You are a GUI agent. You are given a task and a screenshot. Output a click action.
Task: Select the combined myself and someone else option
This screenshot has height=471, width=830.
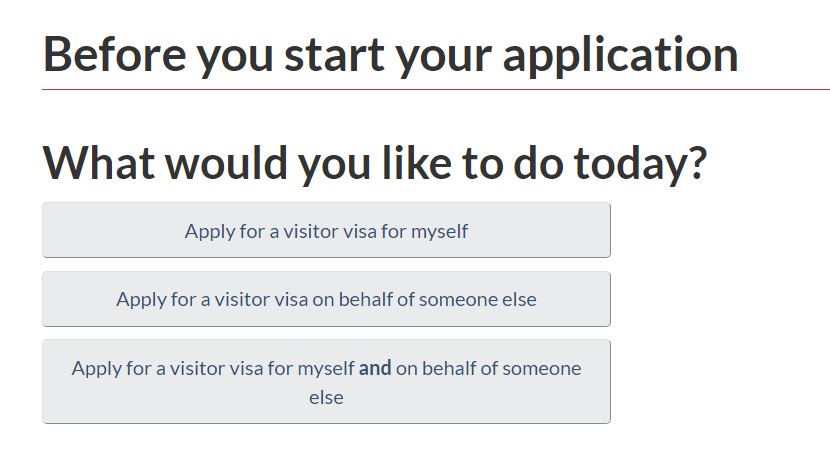click(326, 382)
